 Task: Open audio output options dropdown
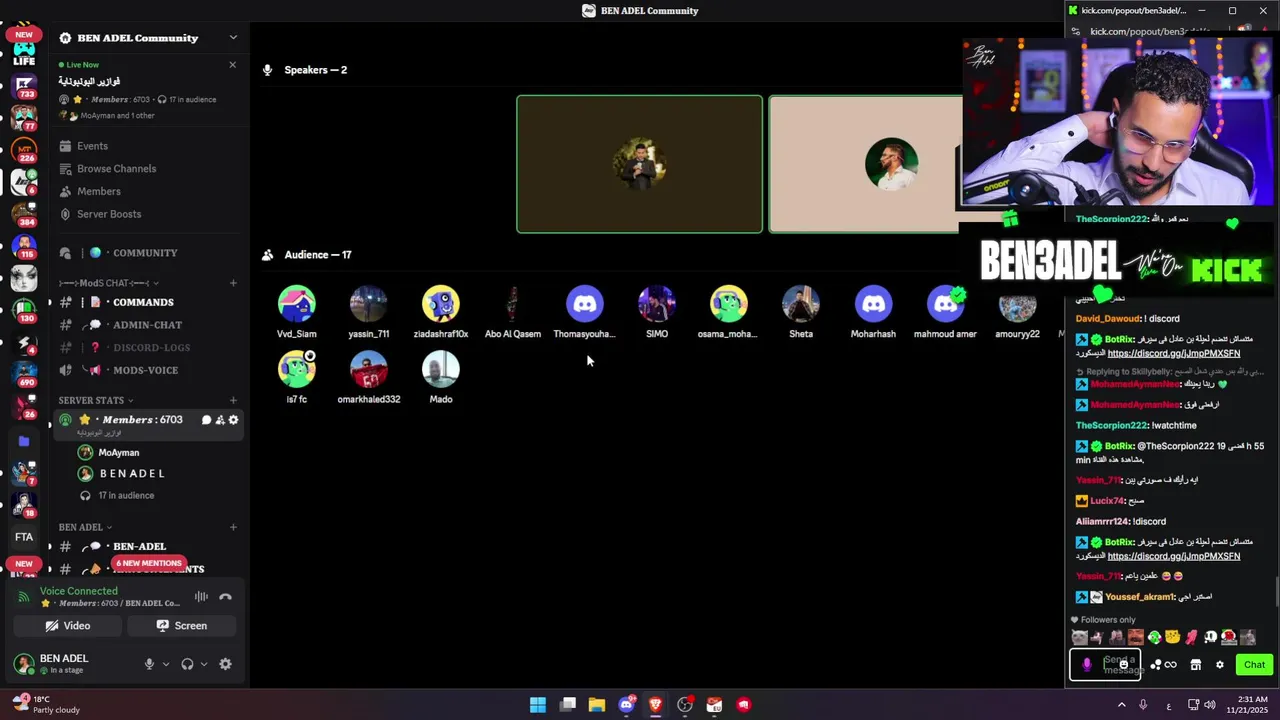(x=204, y=664)
